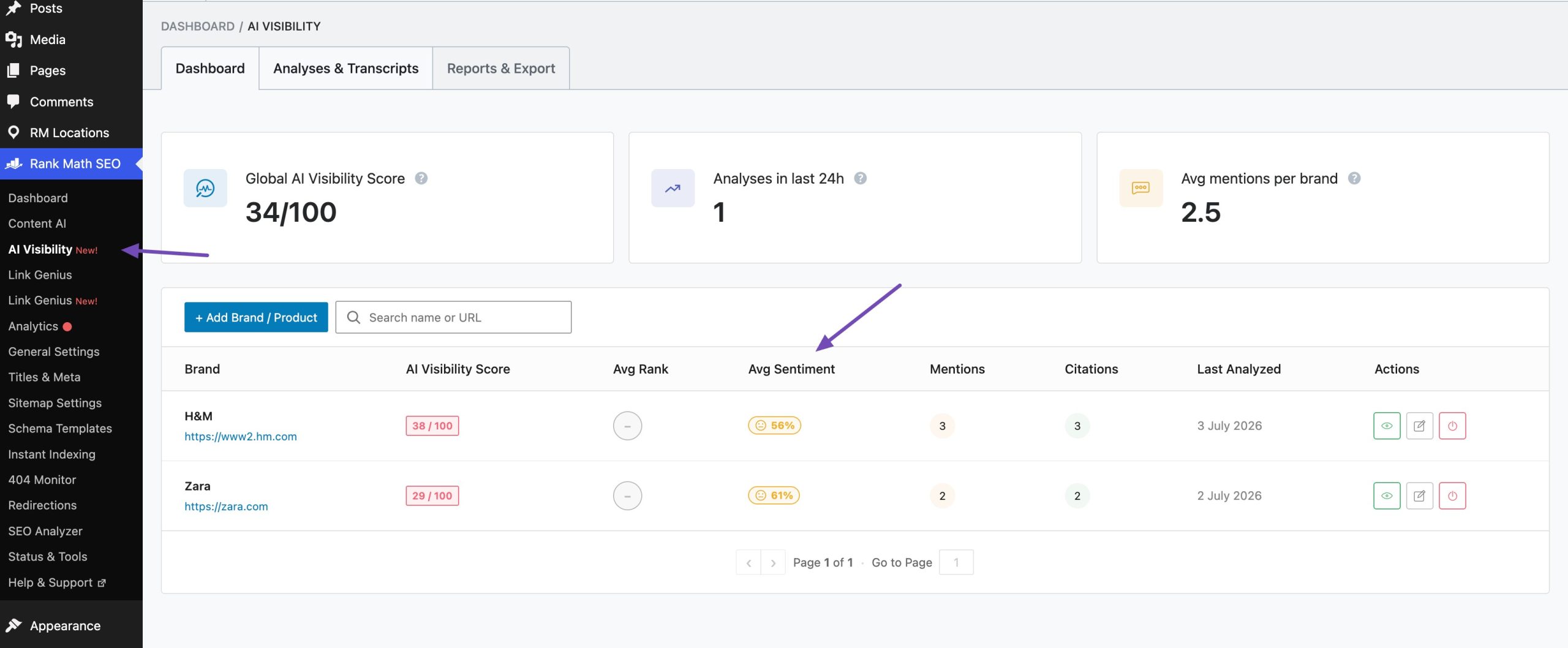Click the Add Brand / Product button
Viewport: 1568px width, 648px height.
(x=256, y=317)
